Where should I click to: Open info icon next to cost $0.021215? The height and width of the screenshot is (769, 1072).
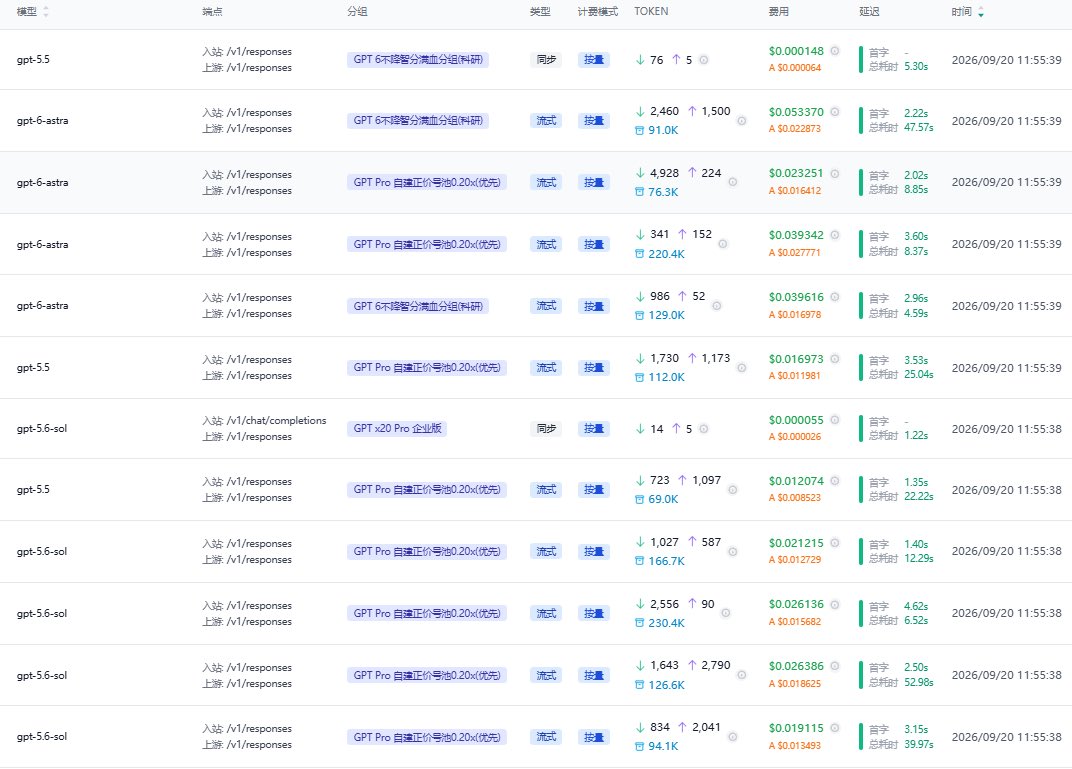click(x=835, y=543)
